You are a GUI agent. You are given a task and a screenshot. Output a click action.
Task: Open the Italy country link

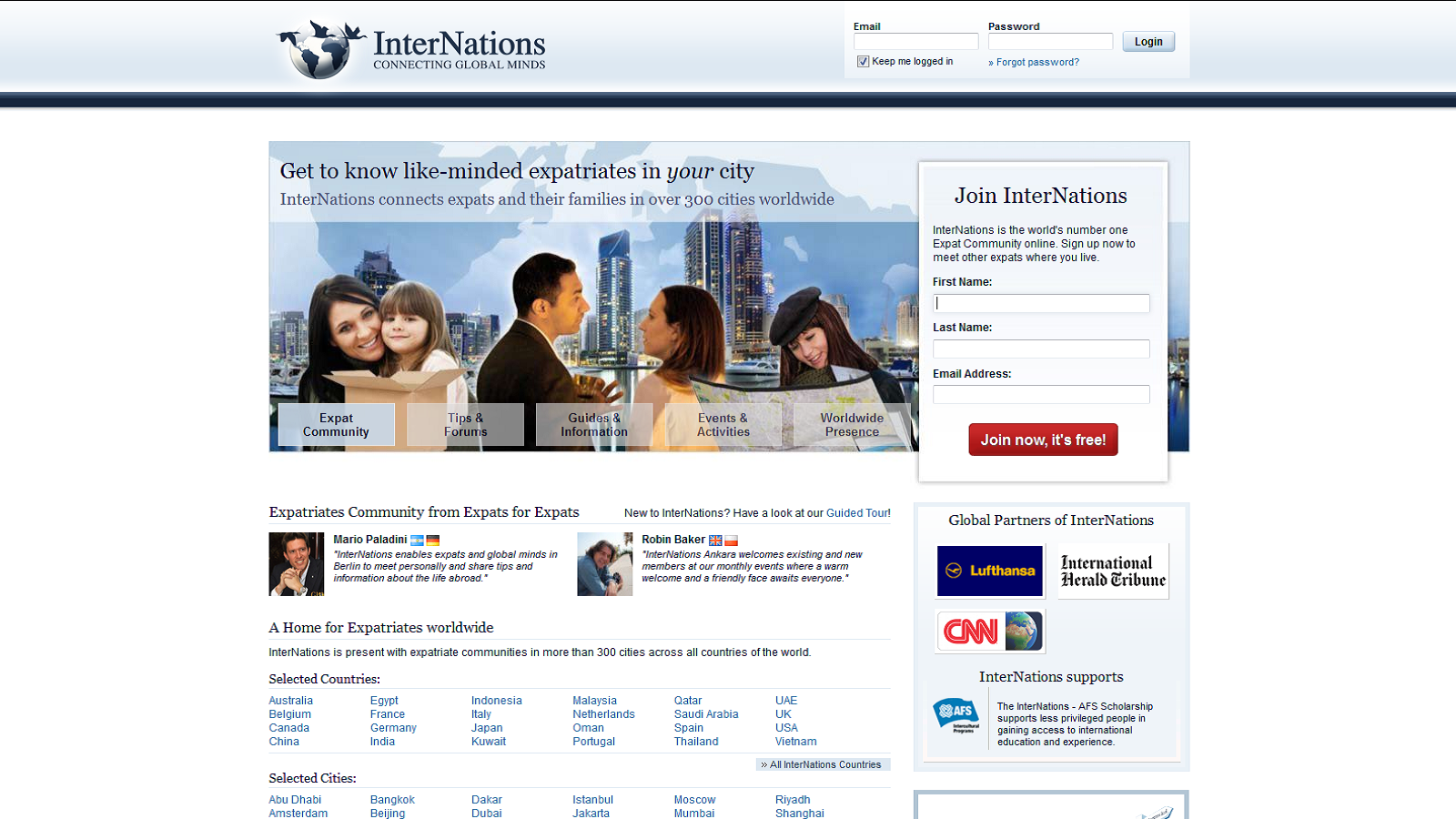click(481, 714)
